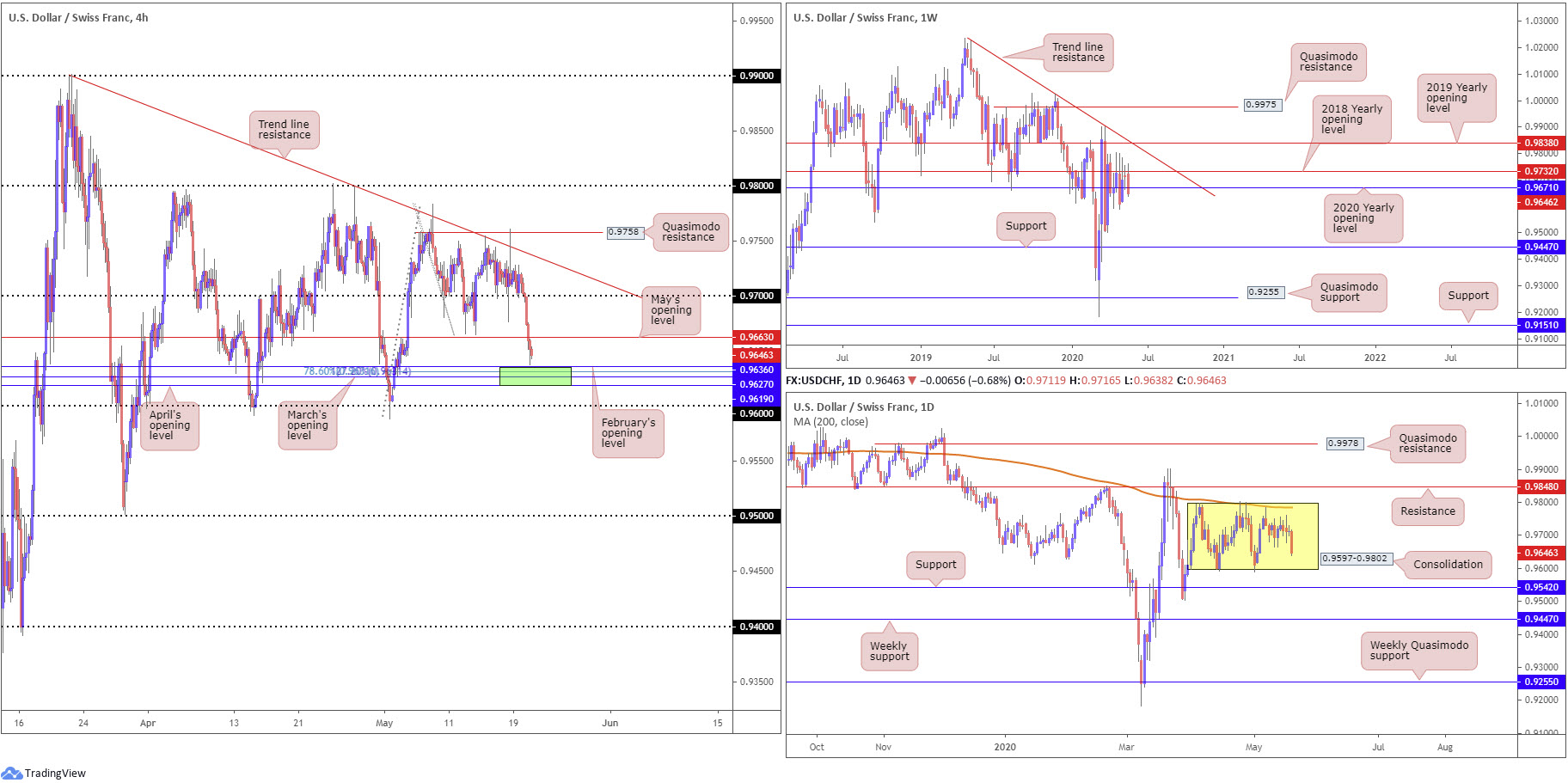Select the Quasimodo resistance callout on 4h chart
This screenshot has width=1568, height=783.
(691, 232)
